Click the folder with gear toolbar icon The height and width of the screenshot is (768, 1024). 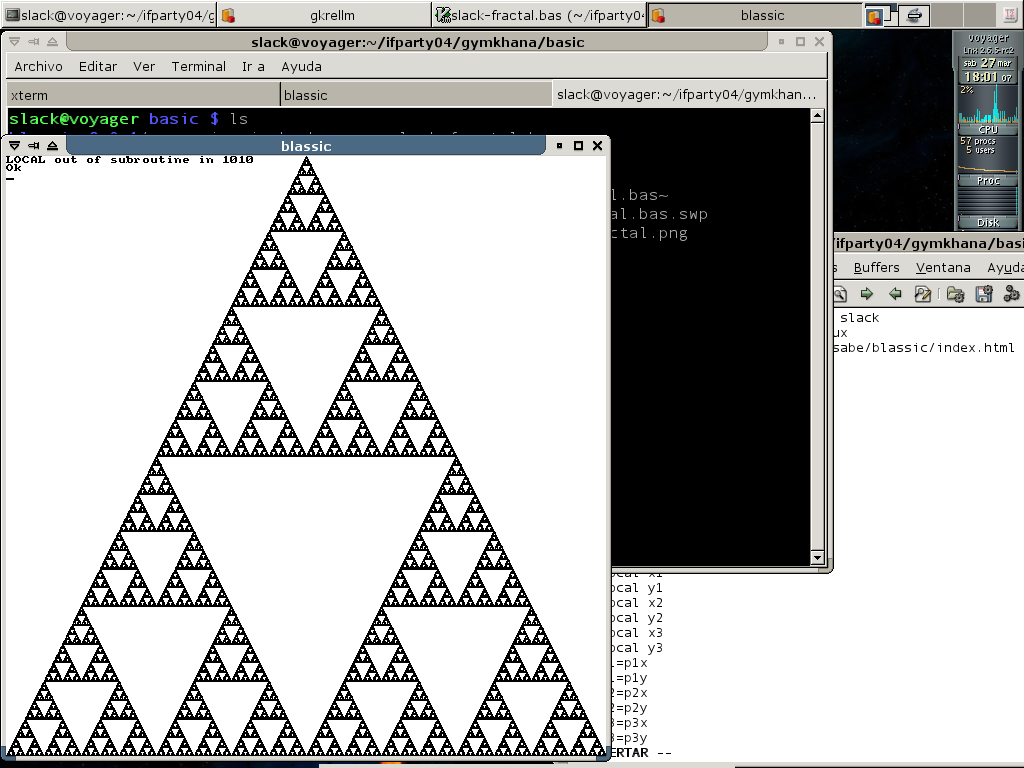[955, 293]
